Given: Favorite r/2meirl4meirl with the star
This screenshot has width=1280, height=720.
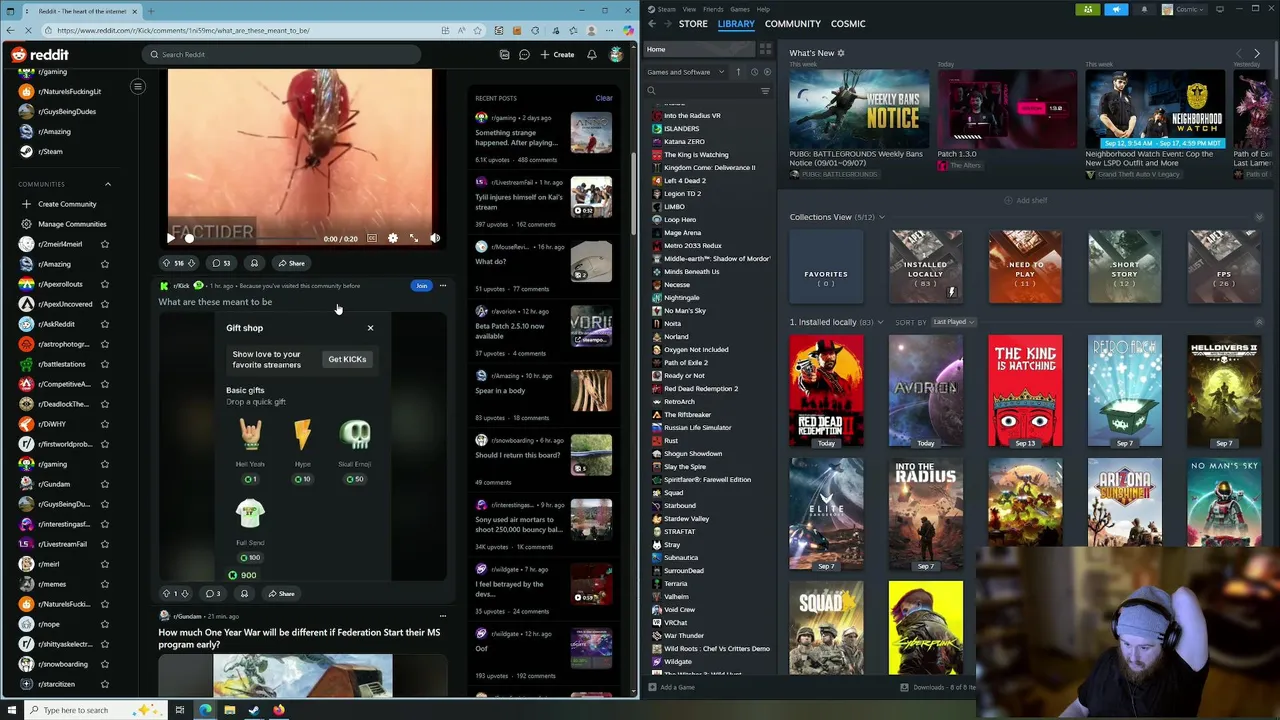Looking at the screenshot, I should [105, 244].
